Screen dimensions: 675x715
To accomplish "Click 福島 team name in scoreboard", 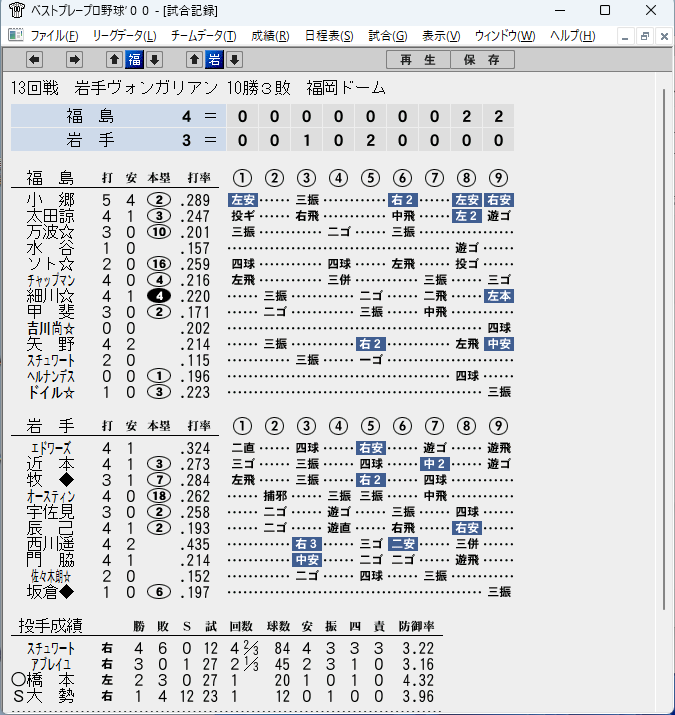I will pos(90,116).
